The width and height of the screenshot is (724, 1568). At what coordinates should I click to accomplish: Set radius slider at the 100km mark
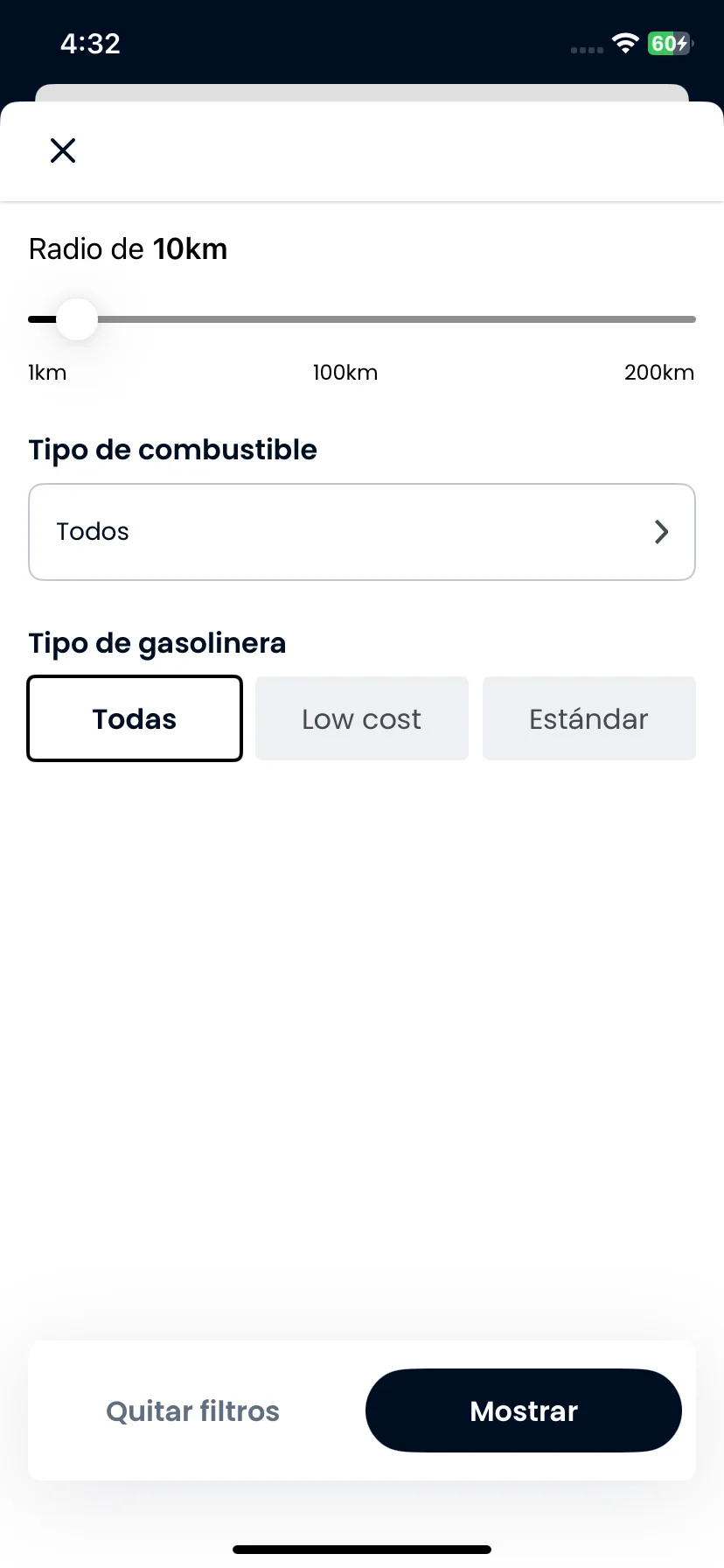pyautogui.click(x=360, y=319)
